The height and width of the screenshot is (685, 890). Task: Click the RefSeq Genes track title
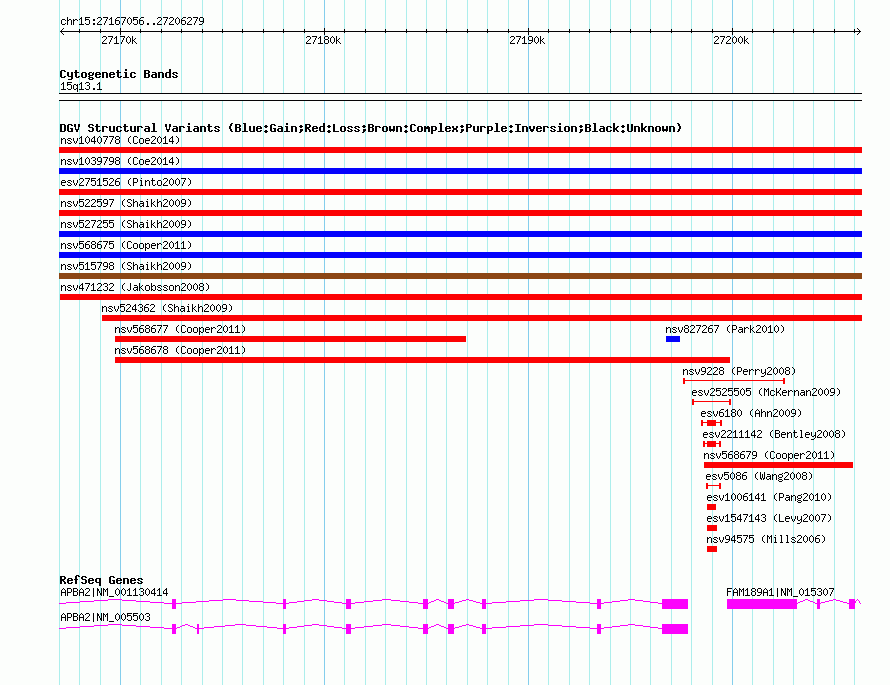(x=101, y=580)
